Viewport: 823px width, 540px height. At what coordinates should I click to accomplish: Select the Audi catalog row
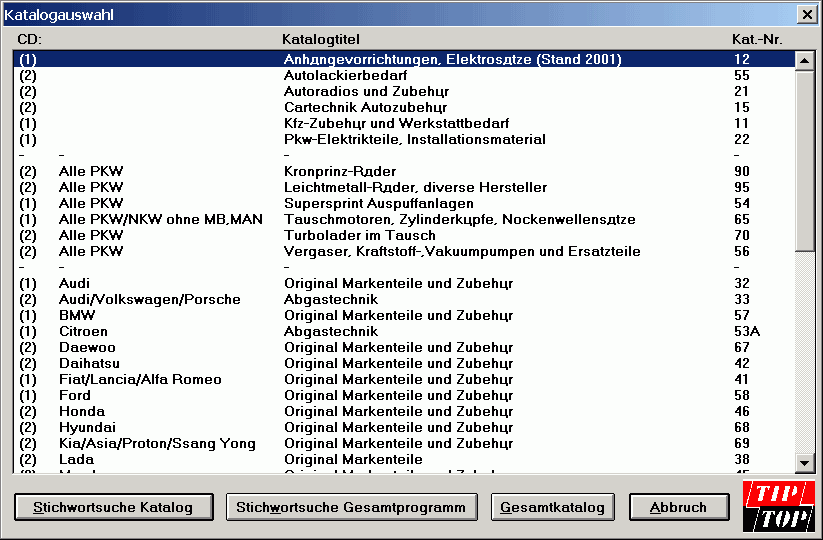[404, 283]
